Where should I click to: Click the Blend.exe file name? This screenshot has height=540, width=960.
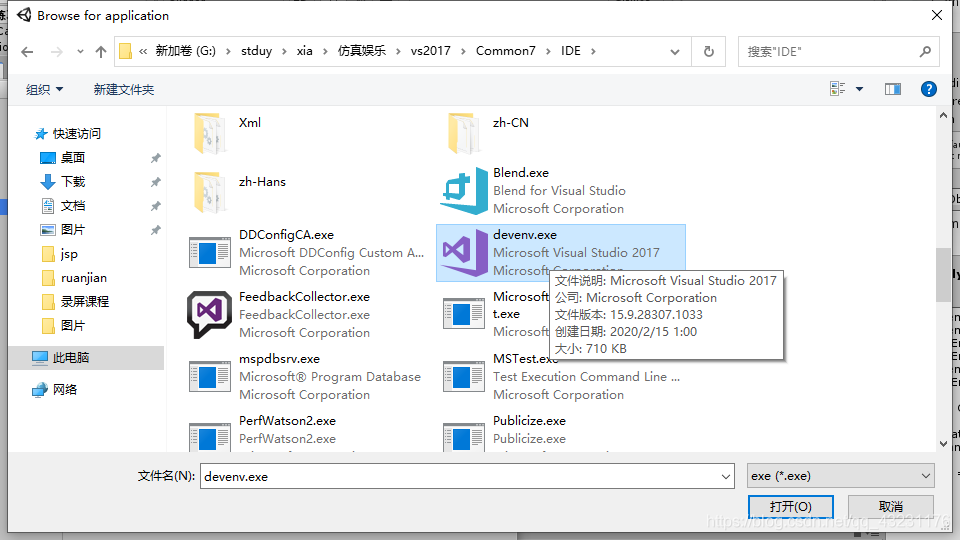point(521,173)
